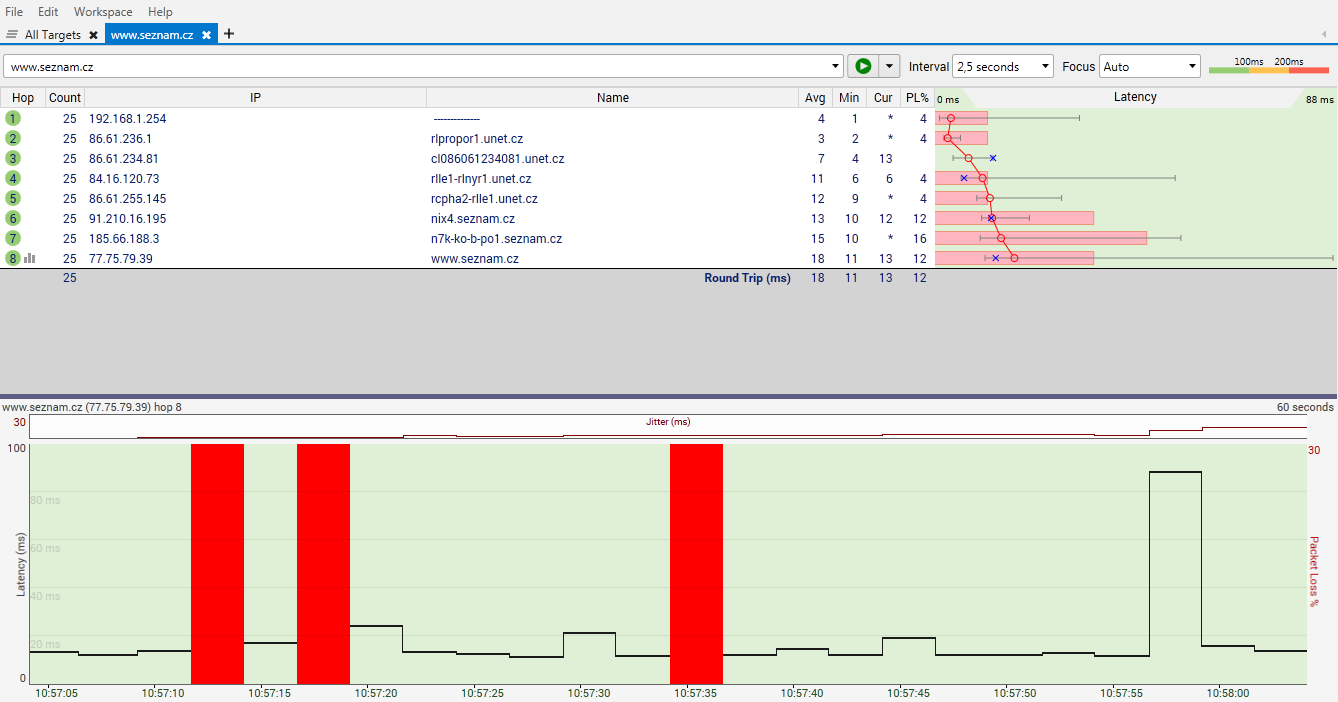This screenshot has width=1338, height=702.
Task: Expand the target address history dropdown
Action: pyautogui.click(x=836, y=67)
